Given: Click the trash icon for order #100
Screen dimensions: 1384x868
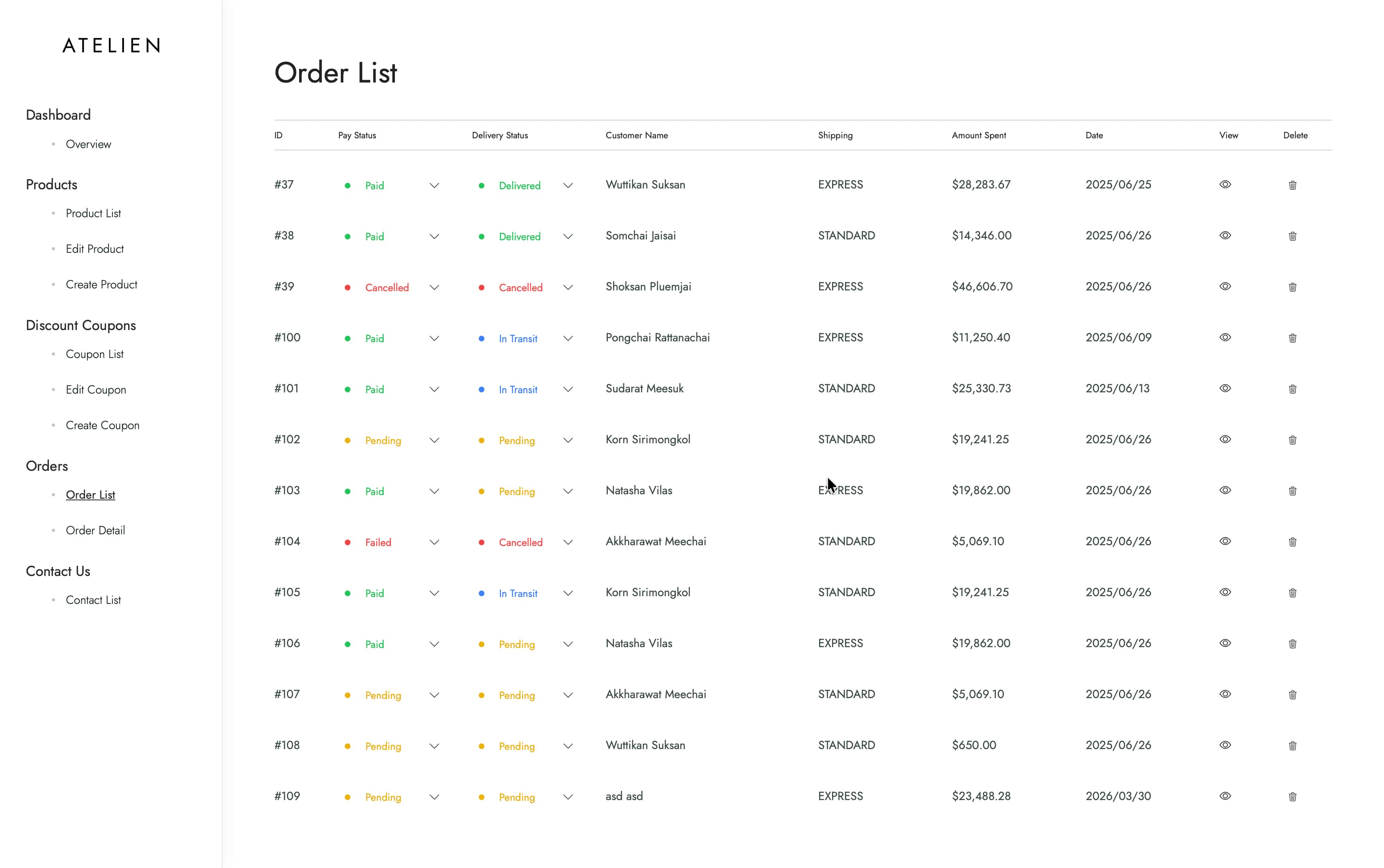Looking at the screenshot, I should tap(1292, 338).
